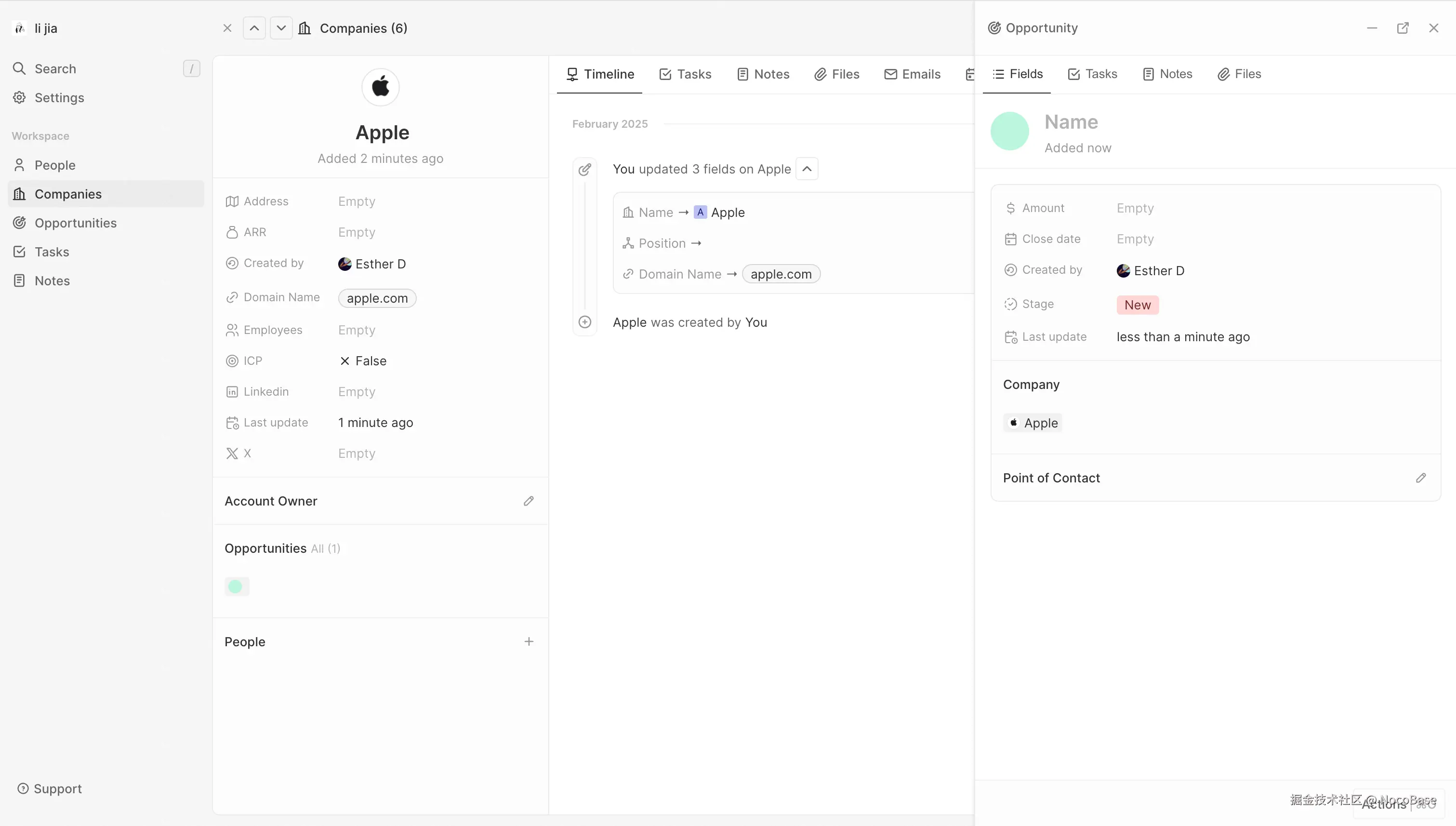Viewport: 1456px width, 826px height.
Task: Click the empty Amount field
Action: click(x=1135, y=208)
